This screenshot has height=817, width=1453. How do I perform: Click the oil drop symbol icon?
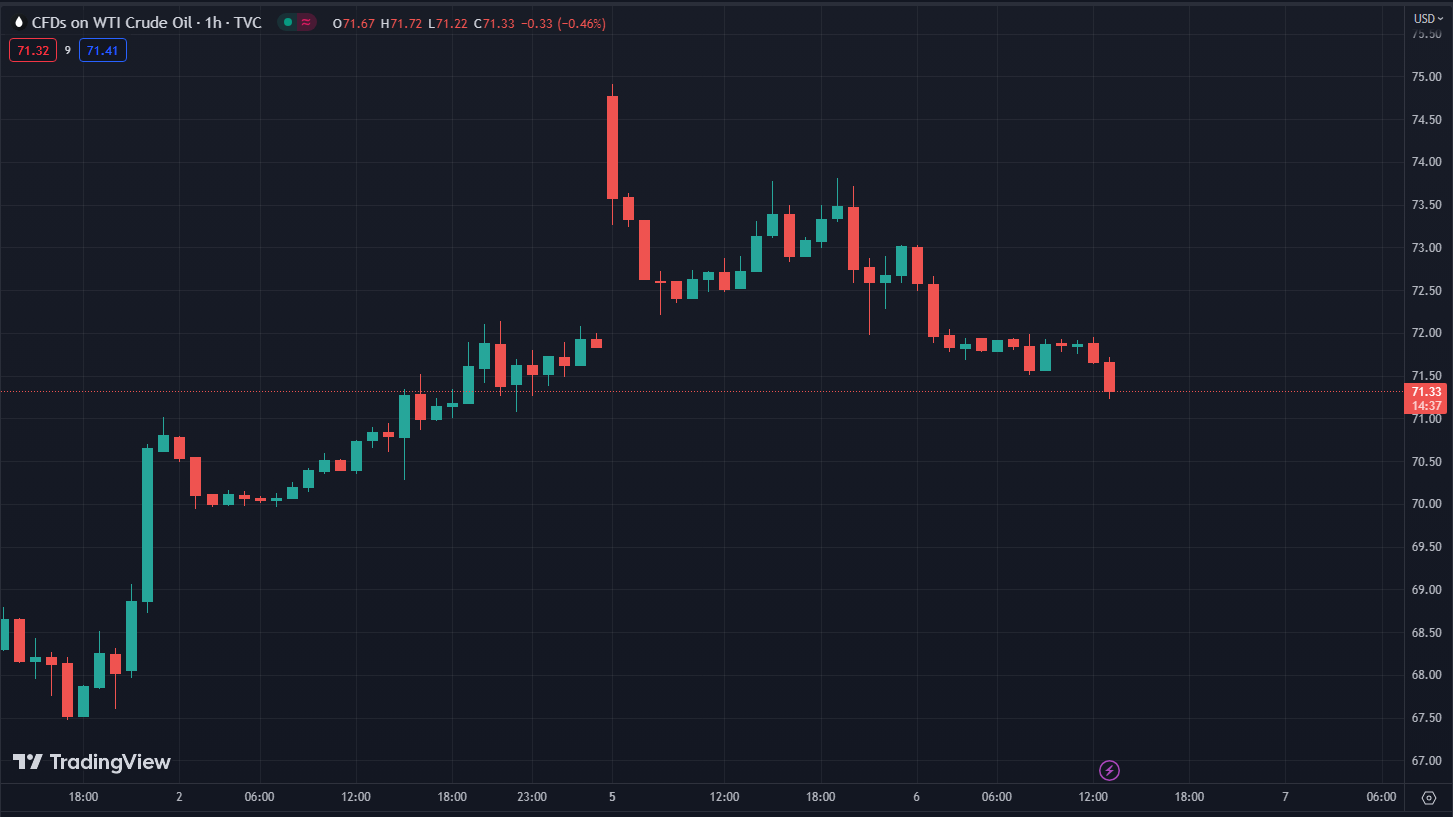(x=18, y=22)
